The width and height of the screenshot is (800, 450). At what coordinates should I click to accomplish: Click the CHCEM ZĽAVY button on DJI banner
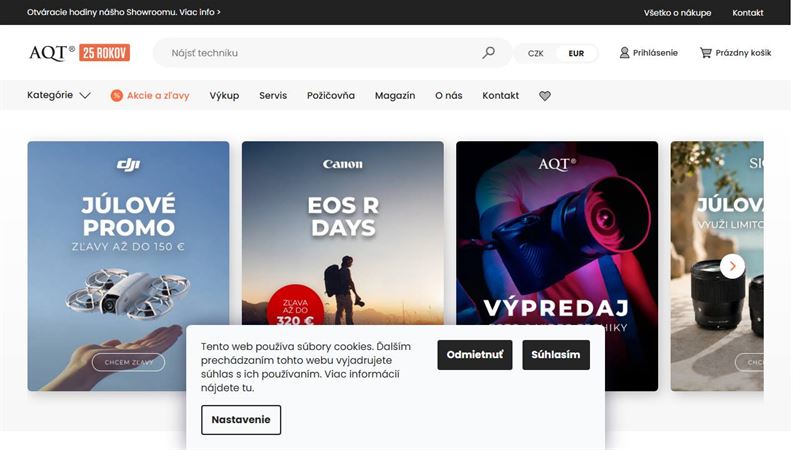point(129,362)
